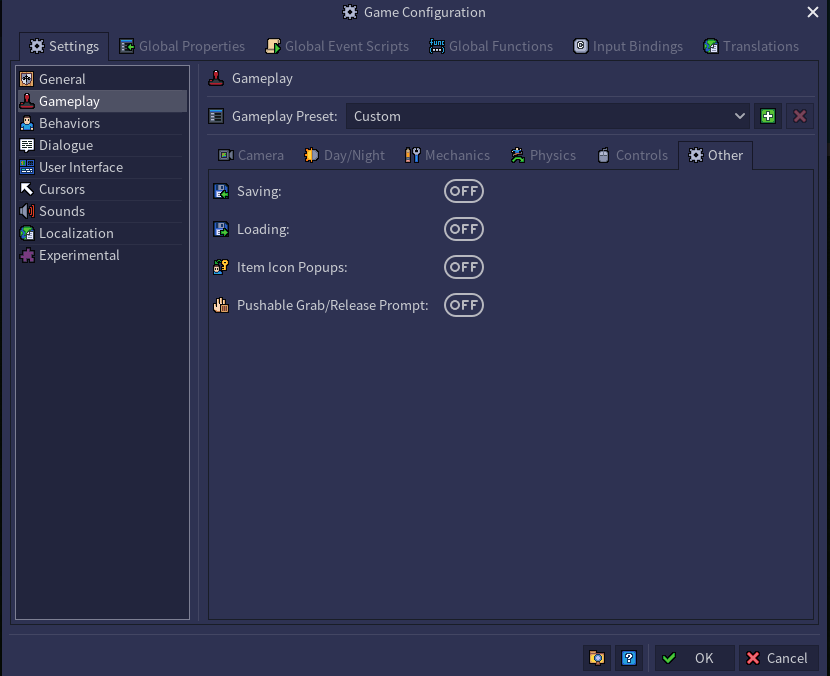Click the Pushable Grab hand icon
Screen dimensions: 830x676
[221, 305]
